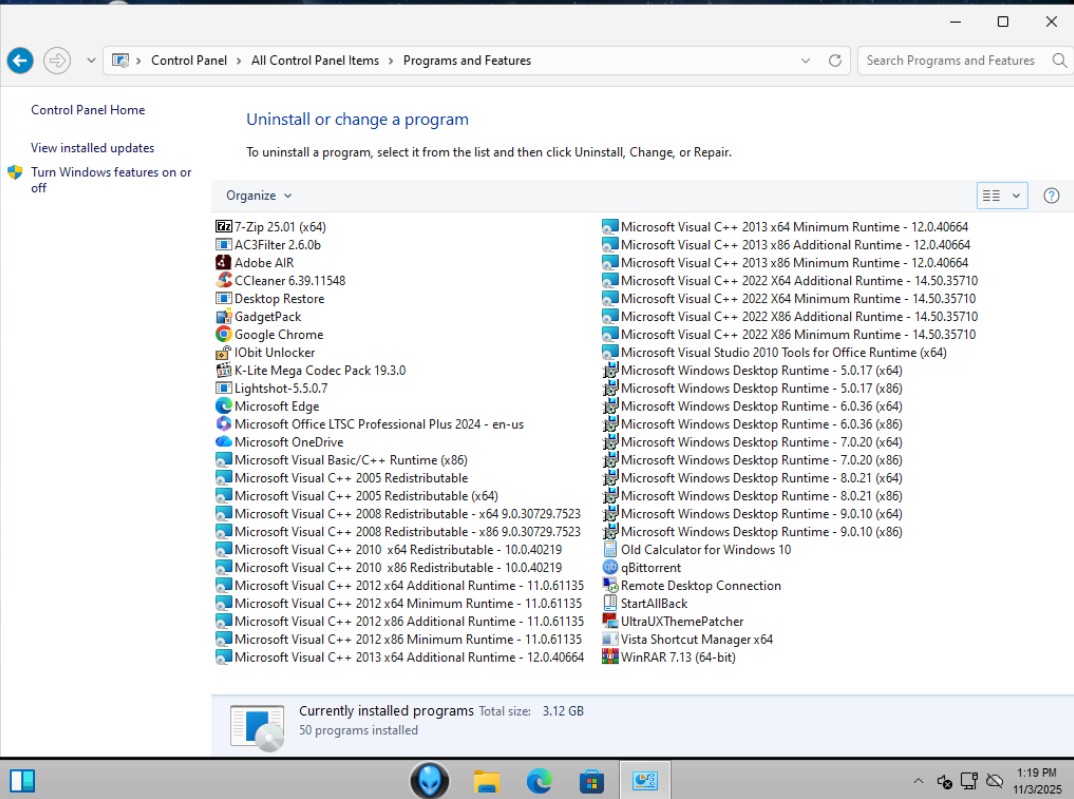Expand the view options dropdown arrow
1074x799 pixels.
1016,196
